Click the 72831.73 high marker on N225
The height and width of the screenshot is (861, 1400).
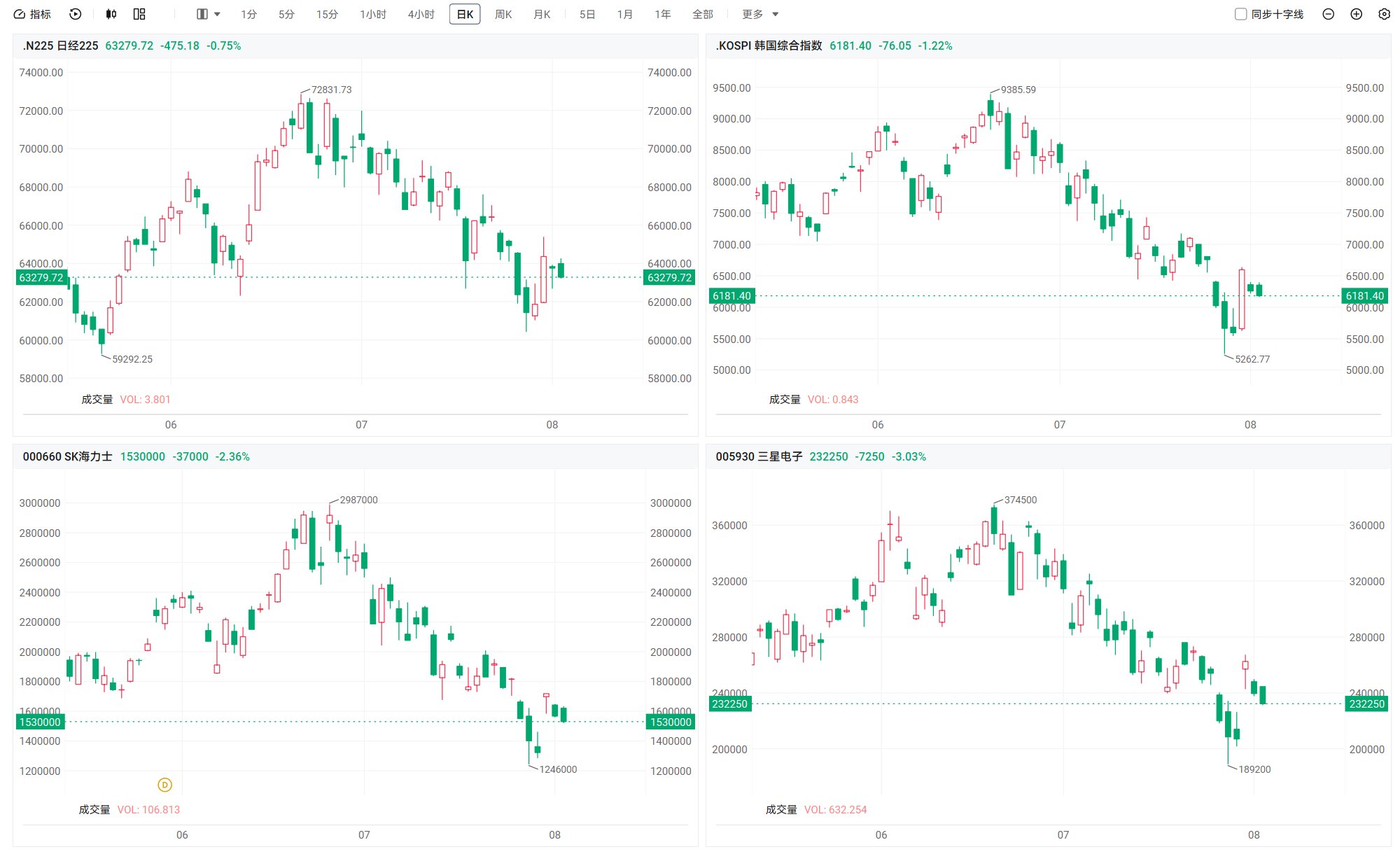click(x=331, y=90)
